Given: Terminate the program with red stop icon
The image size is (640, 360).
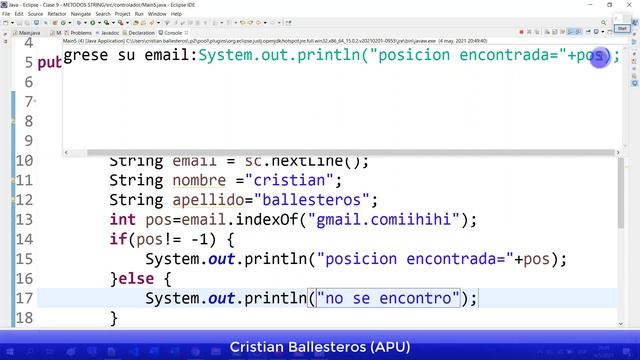Looking at the screenshot, I should point(522,32).
